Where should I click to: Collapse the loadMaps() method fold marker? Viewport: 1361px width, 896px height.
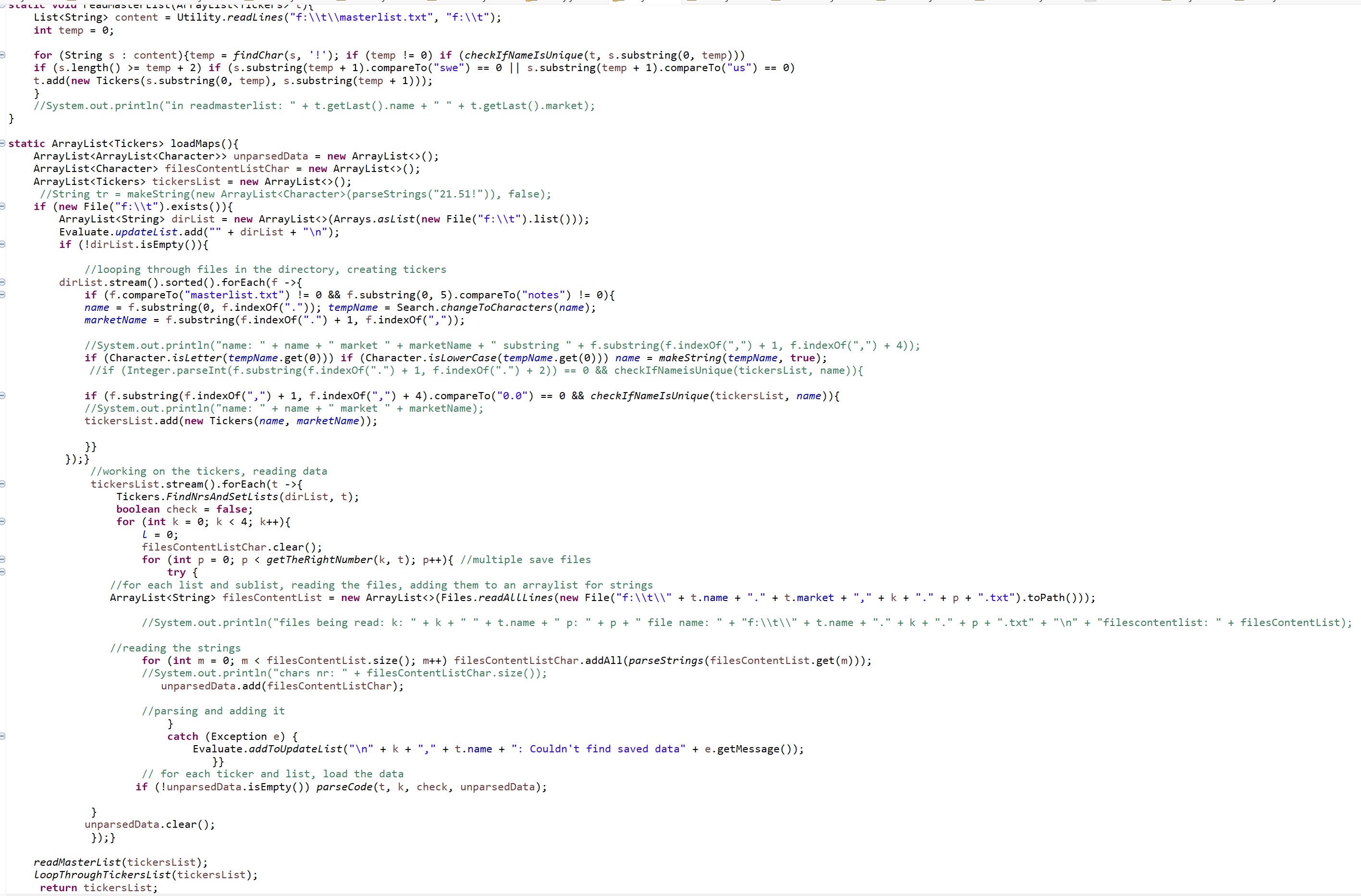pyautogui.click(x=3, y=143)
